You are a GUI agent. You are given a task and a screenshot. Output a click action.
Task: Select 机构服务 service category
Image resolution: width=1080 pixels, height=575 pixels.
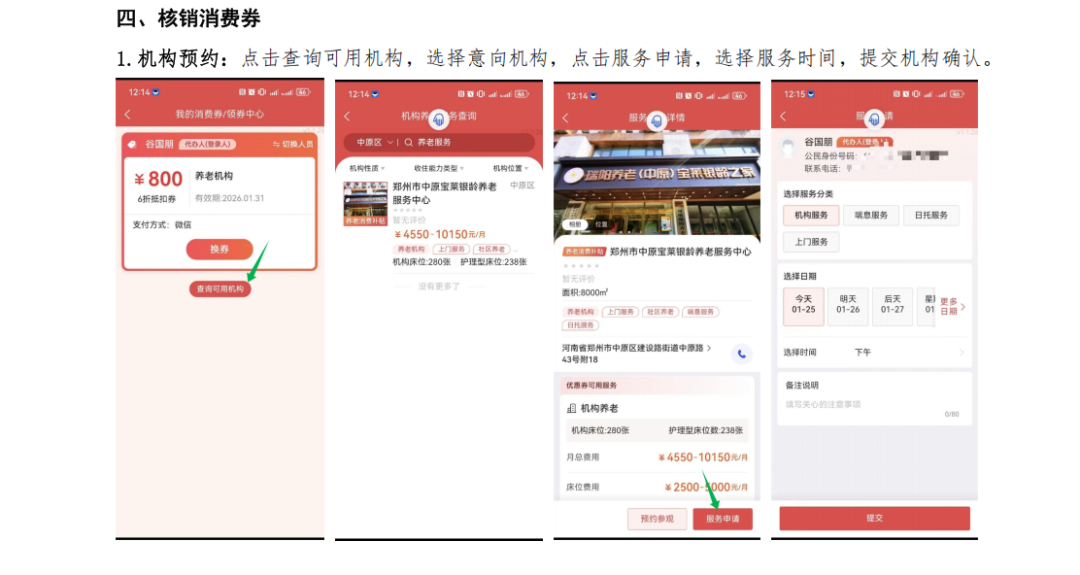(811, 216)
